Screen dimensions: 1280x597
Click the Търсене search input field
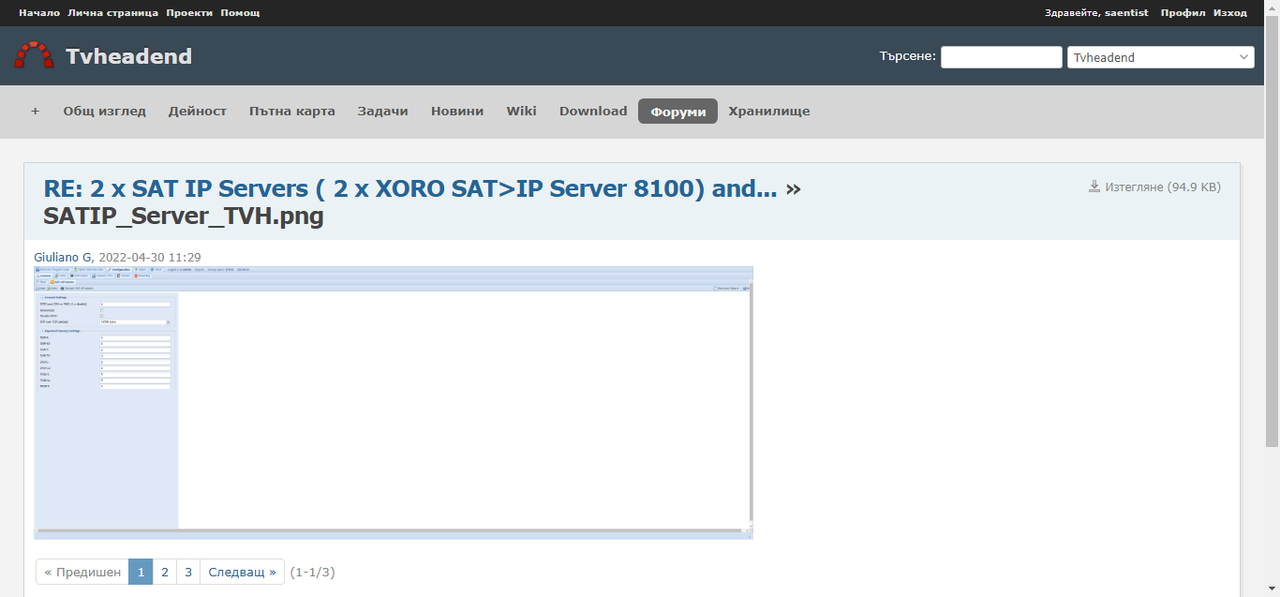click(1001, 57)
